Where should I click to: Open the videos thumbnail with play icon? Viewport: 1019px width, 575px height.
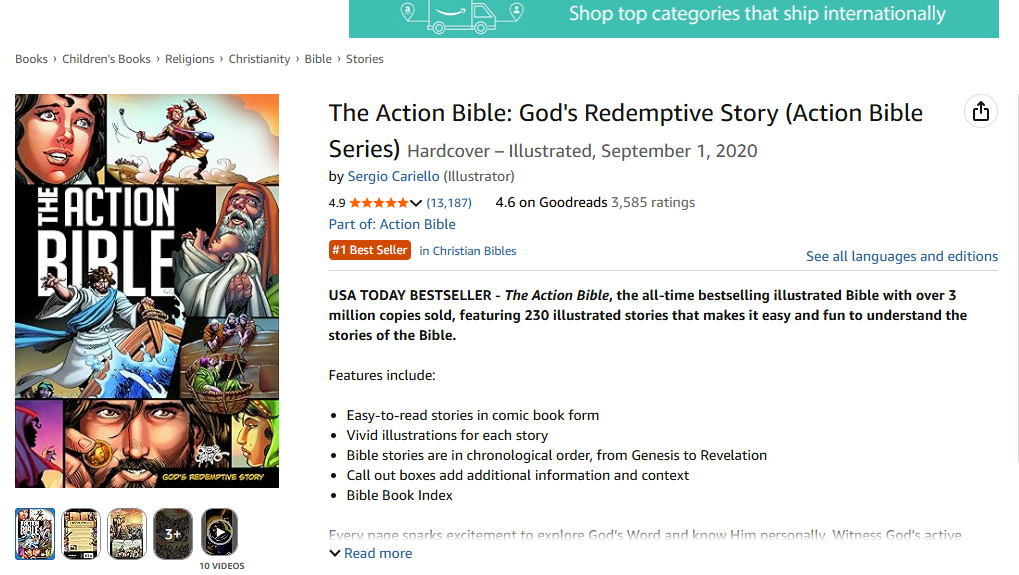click(219, 532)
